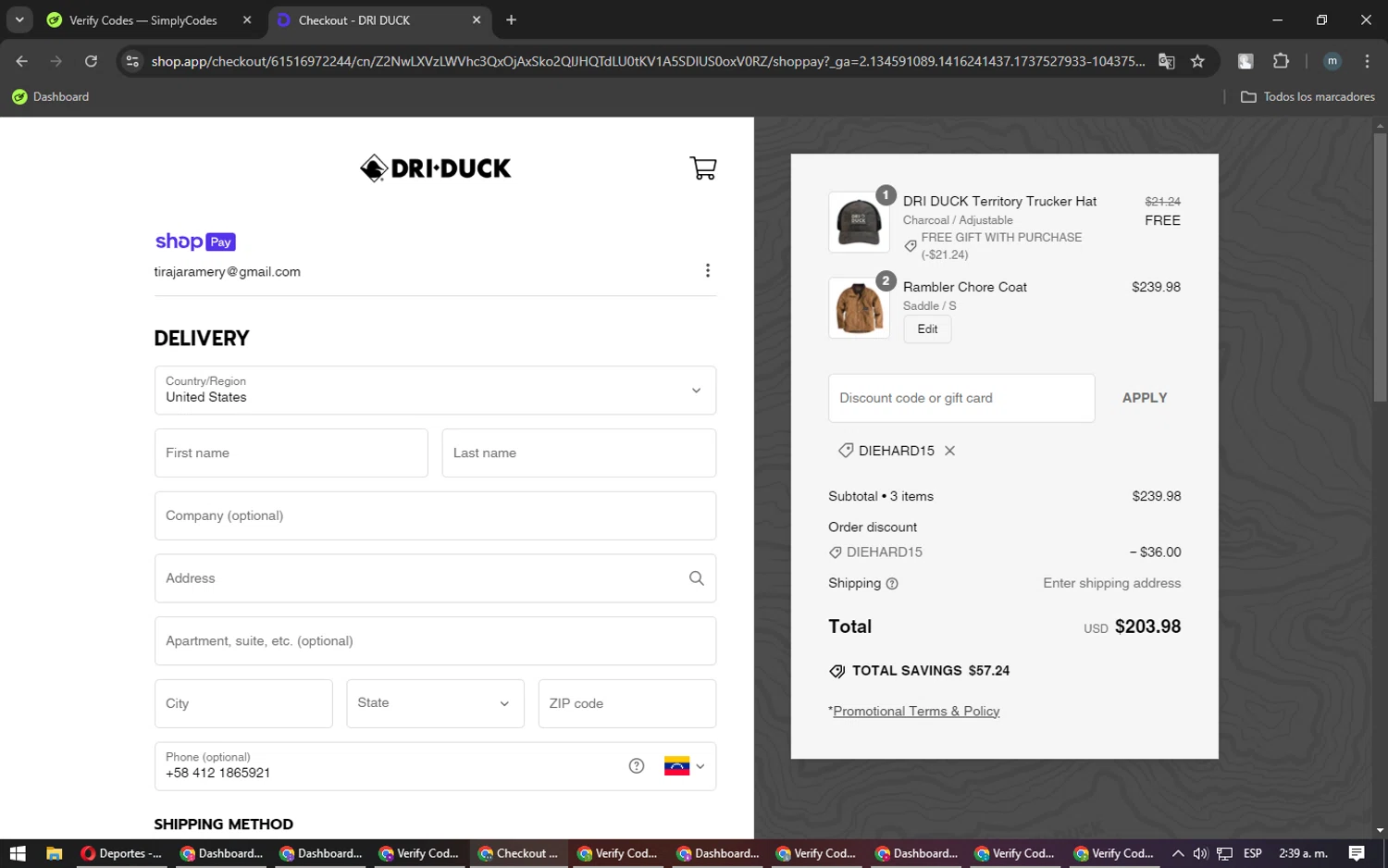Focus the Apartment, suite field

435,641
